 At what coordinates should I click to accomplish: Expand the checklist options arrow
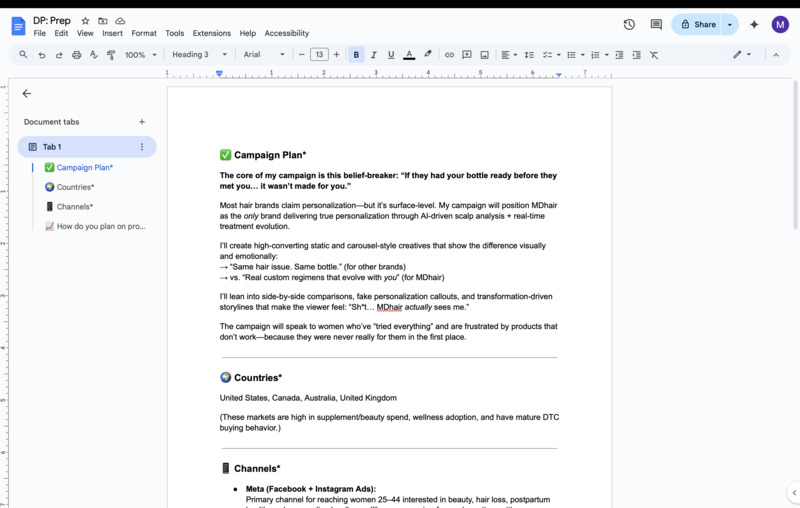tap(559, 55)
